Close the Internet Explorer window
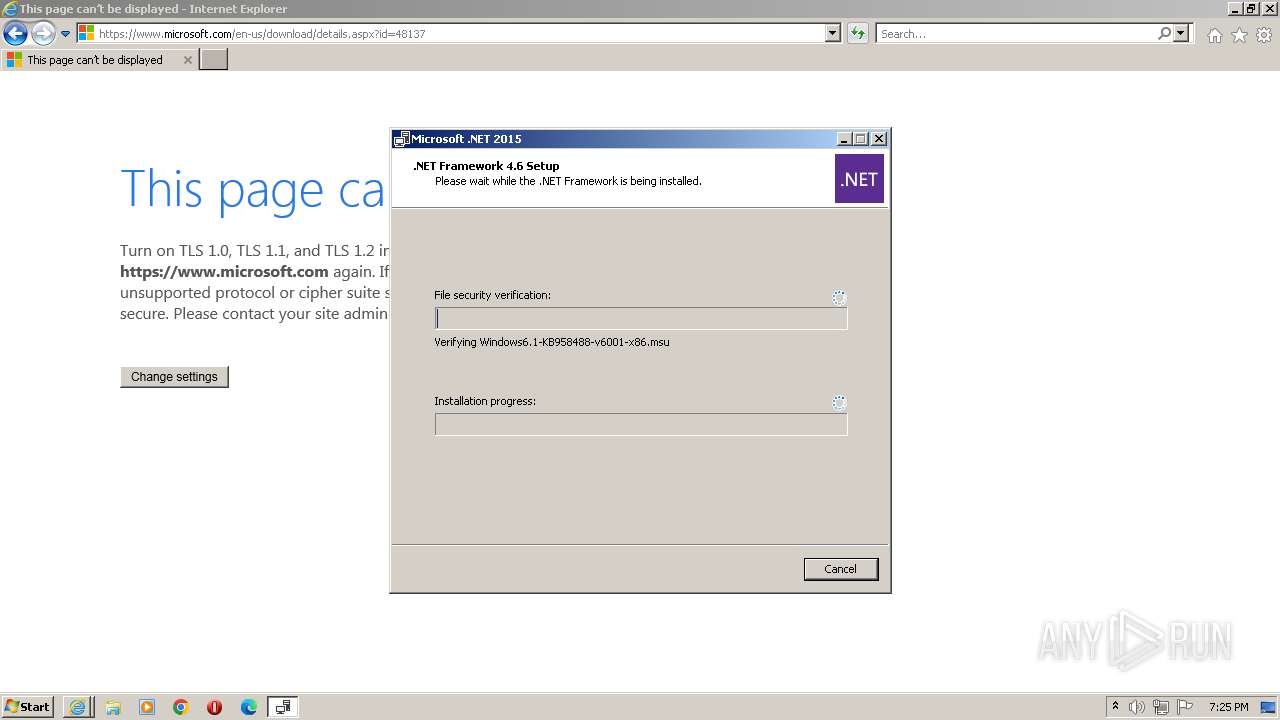 1269,8
